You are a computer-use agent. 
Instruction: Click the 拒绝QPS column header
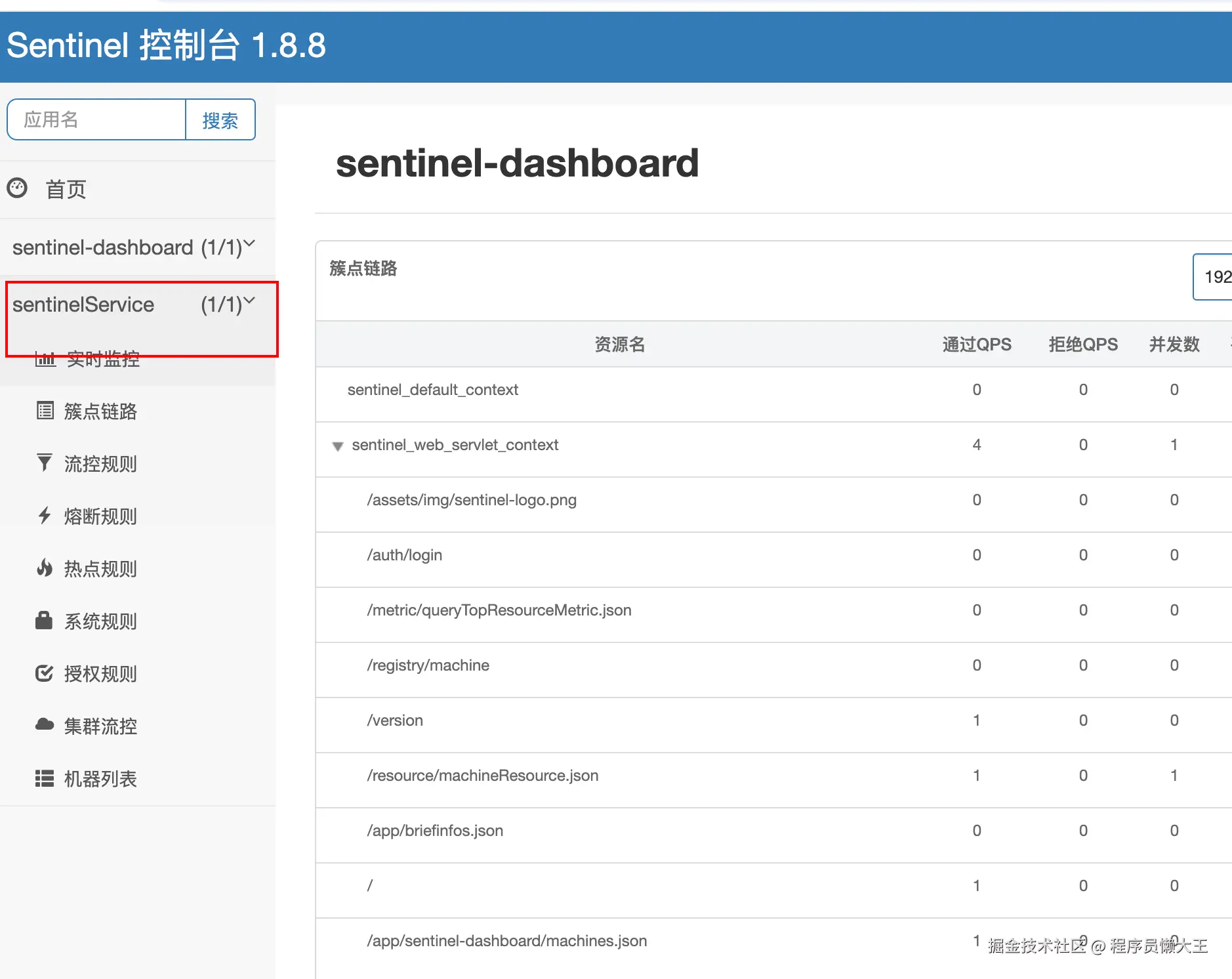[x=1083, y=344]
